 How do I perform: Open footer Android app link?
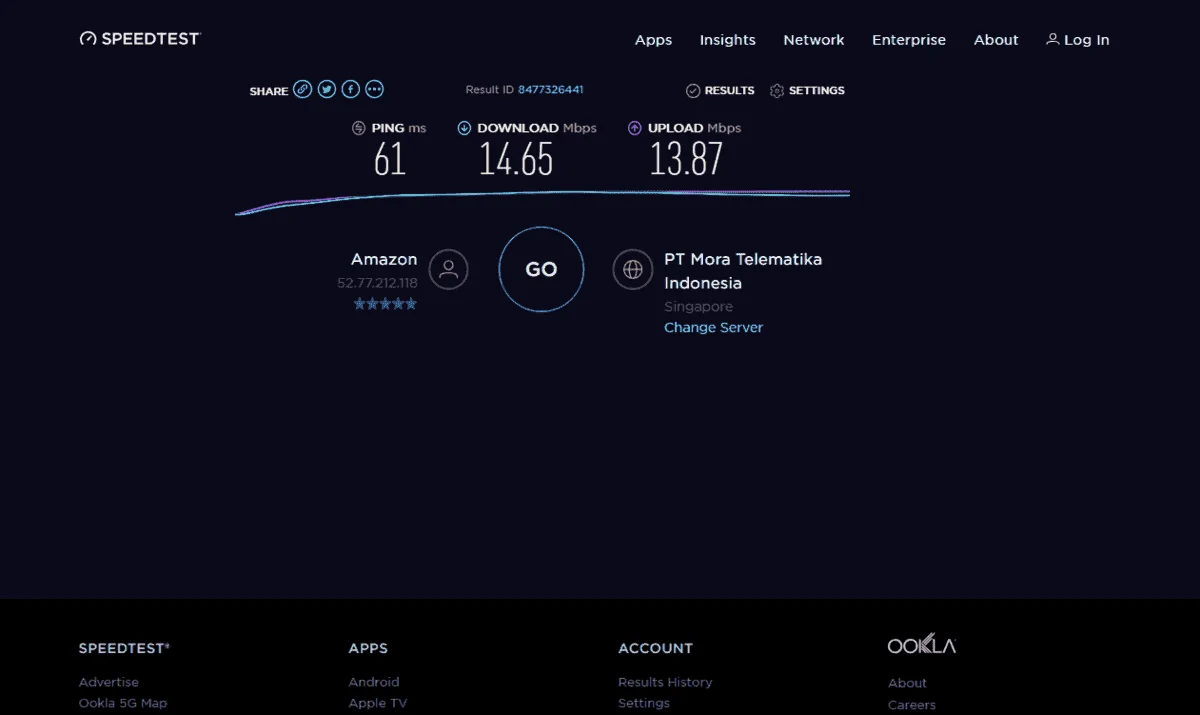pos(374,682)
